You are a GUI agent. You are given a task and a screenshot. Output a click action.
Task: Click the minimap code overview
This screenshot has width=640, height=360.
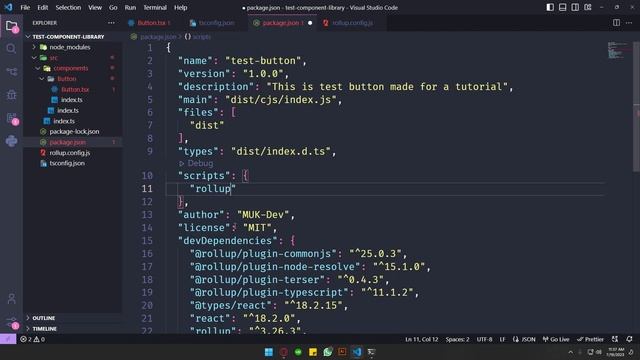pos(619,50)
